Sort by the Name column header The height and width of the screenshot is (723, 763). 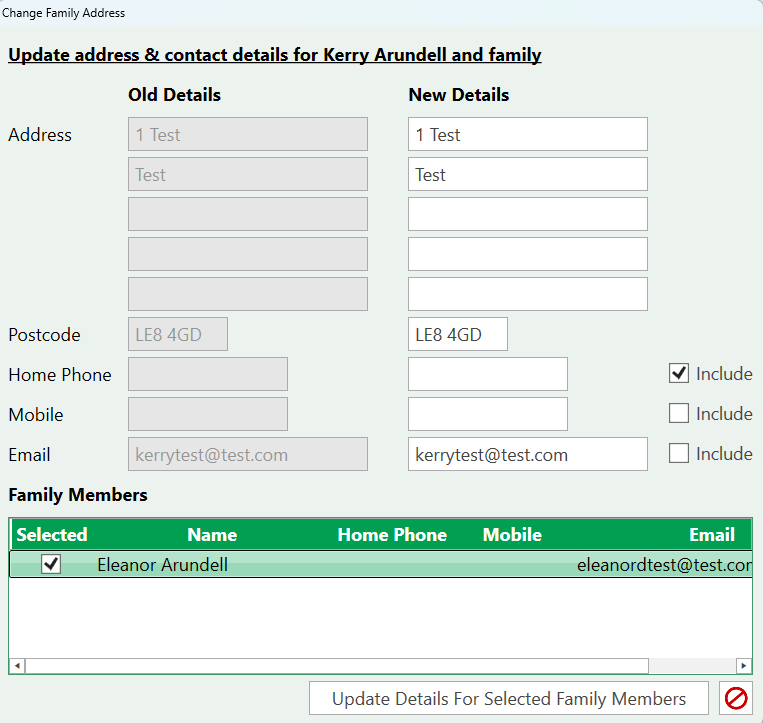(212, 535)
